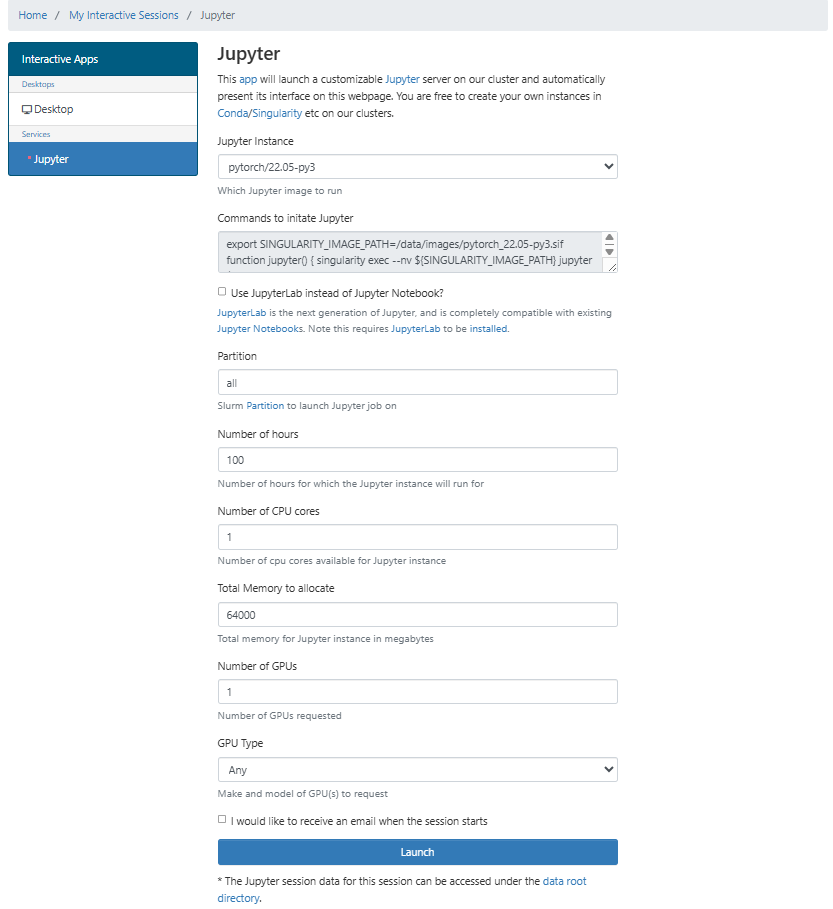Click the Desktop monitor icon in sidebar

pyautogui.click(x=27, y=109)
